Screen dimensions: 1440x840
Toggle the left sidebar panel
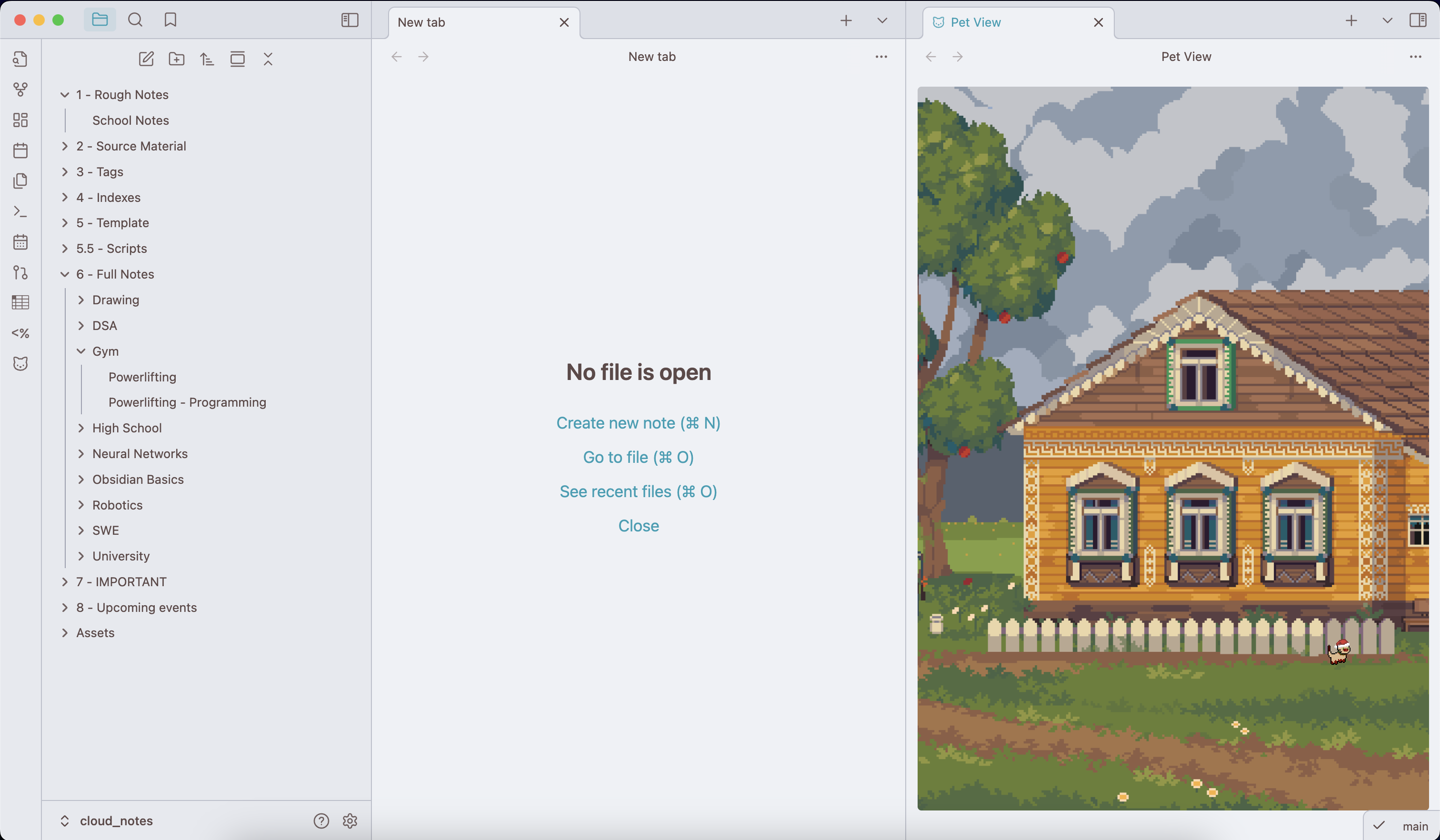[350, 20]
